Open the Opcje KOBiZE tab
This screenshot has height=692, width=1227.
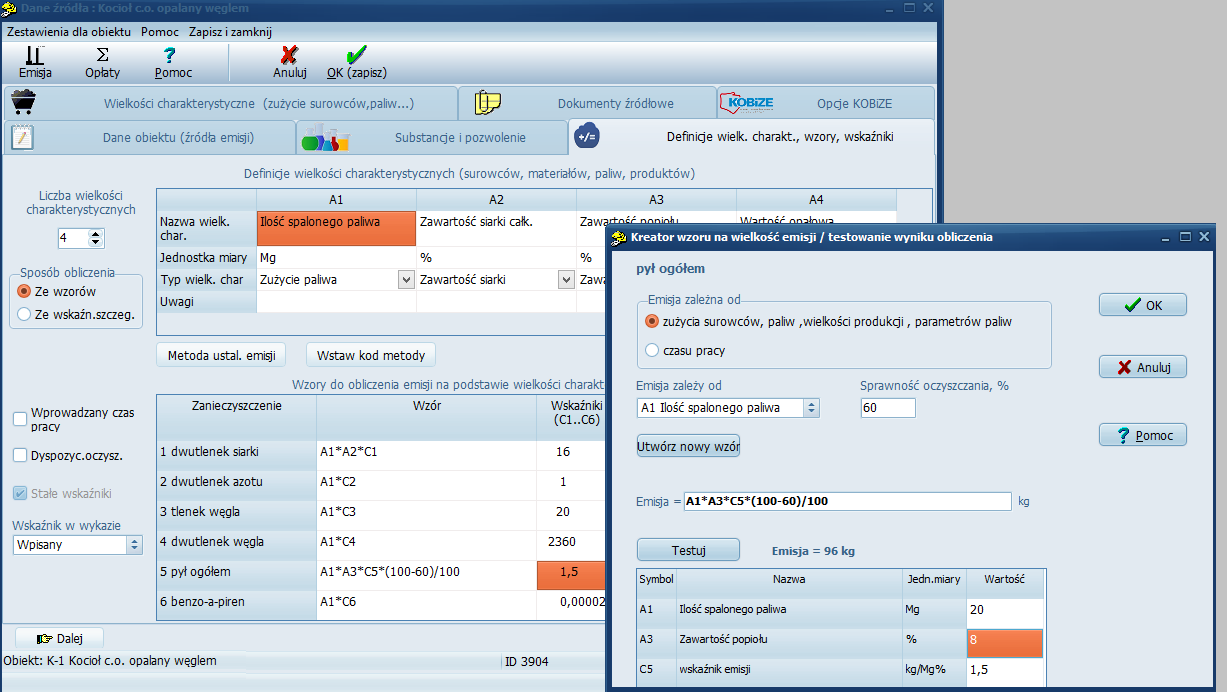click(x=826, y=103)
